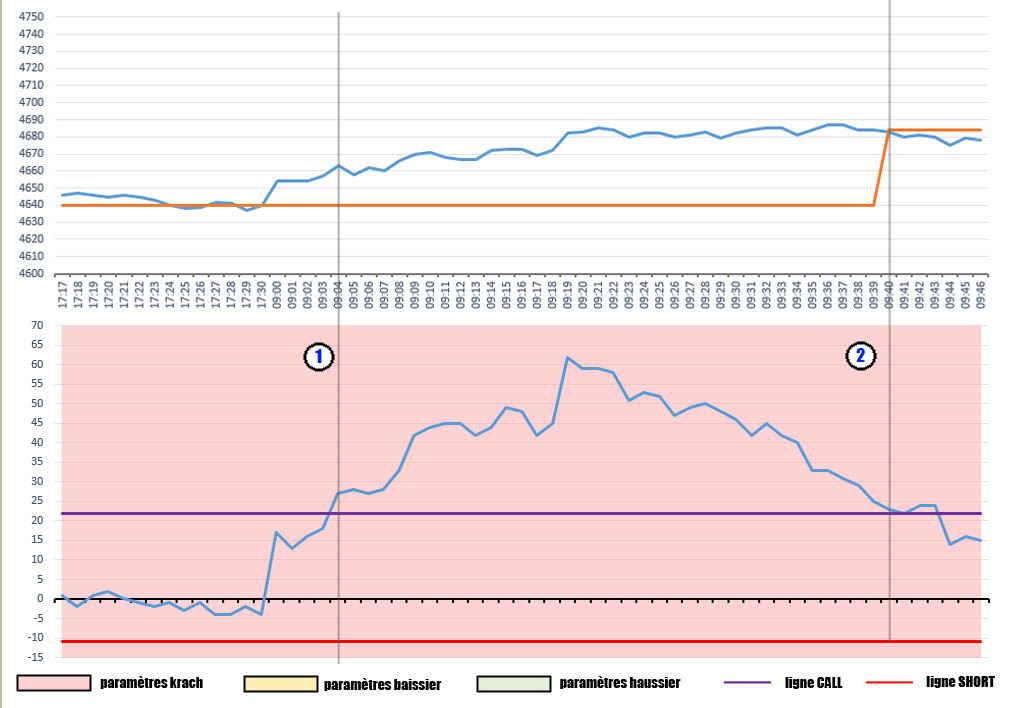The width and height of the screenshot is (1011, 708).
Task: Click the 4740 value on the upper axis
Action: coord(32,34)
